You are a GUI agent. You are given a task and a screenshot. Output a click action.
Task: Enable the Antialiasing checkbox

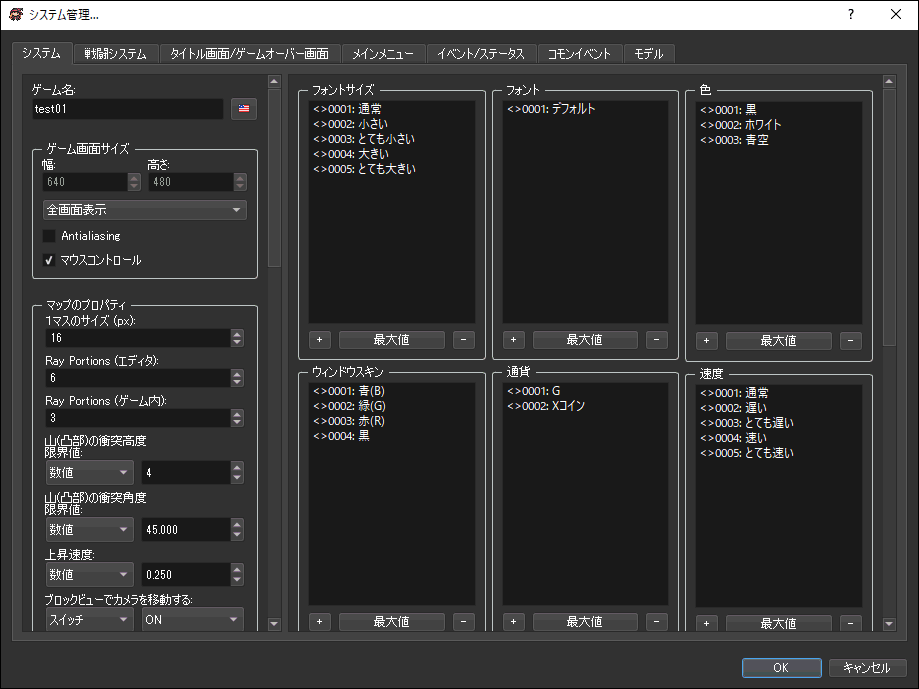49,236
